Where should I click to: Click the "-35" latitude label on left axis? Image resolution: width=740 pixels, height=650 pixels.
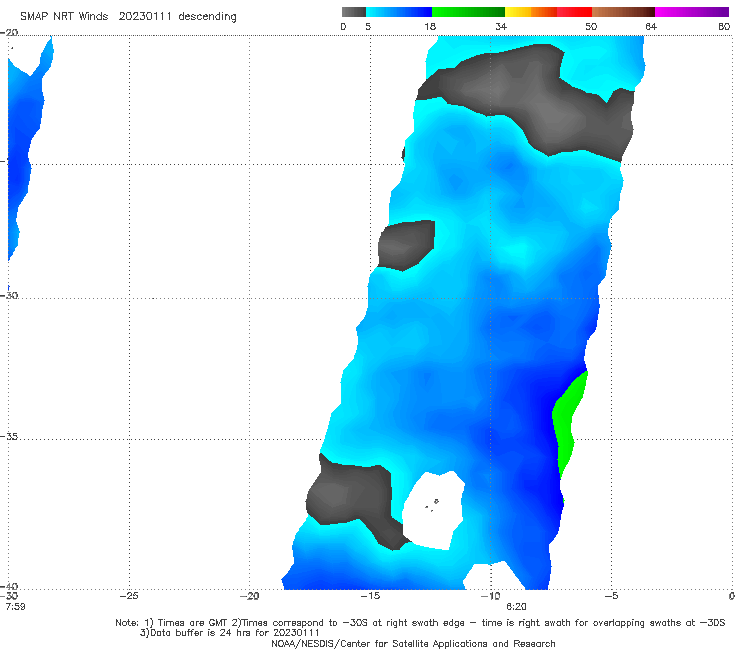9,436
